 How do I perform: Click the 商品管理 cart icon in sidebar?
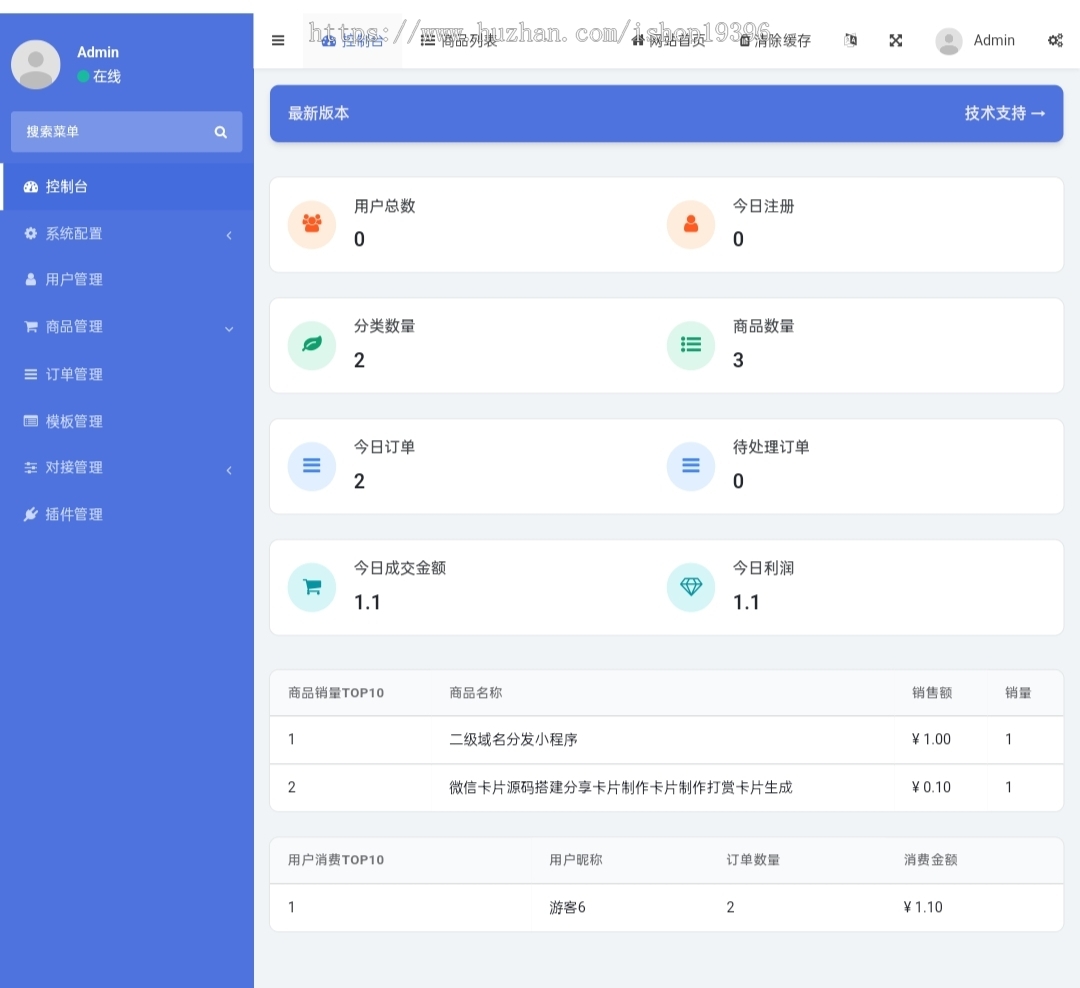(x=30, y=327)
